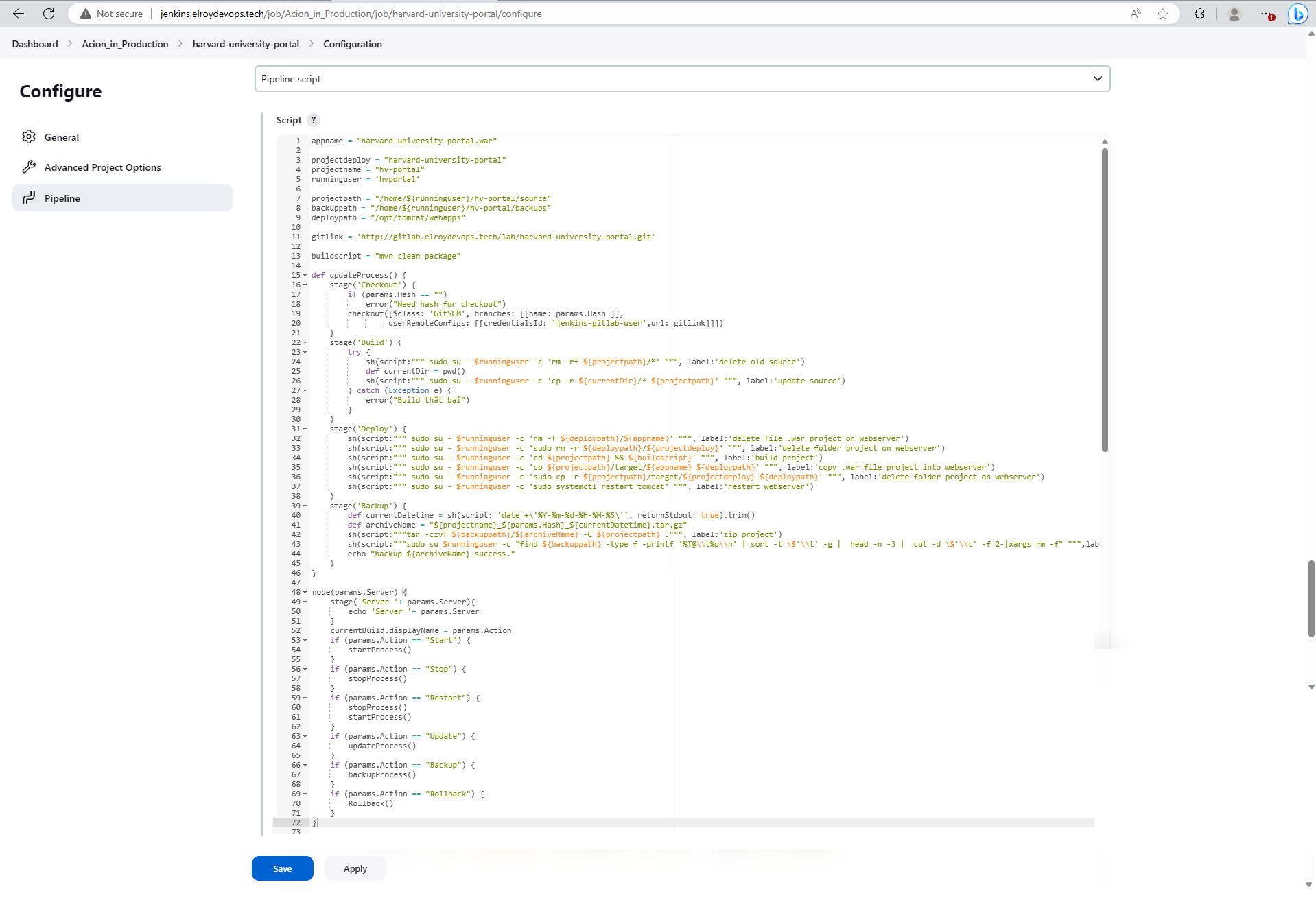Collapse the Rollback action fold at line 69
Image resolution: width=1316 pixels, height=900 pixels.
pos(305,794)
